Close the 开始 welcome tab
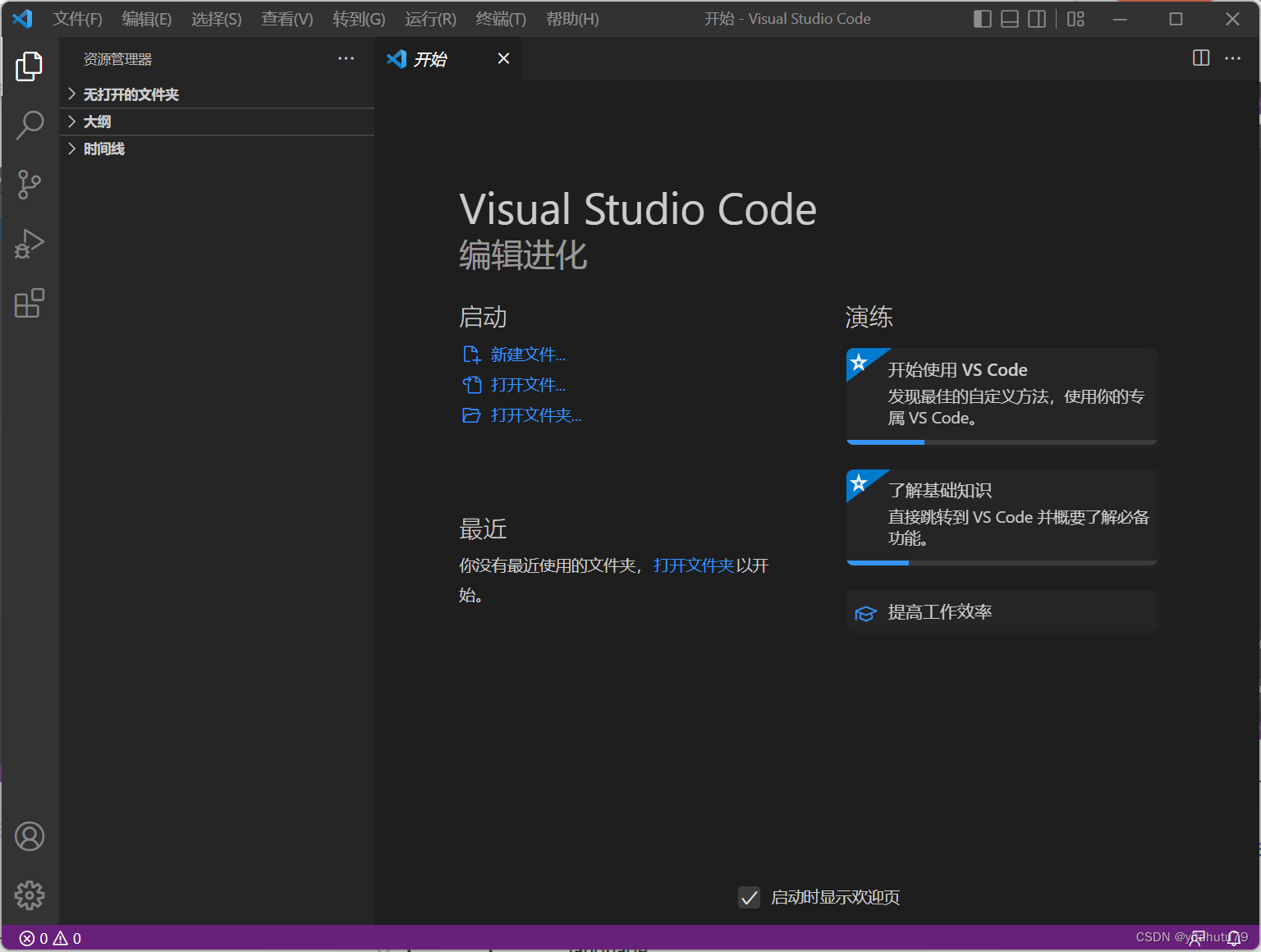Viewport: 1261px width, 952px height. tap(503, 58)
